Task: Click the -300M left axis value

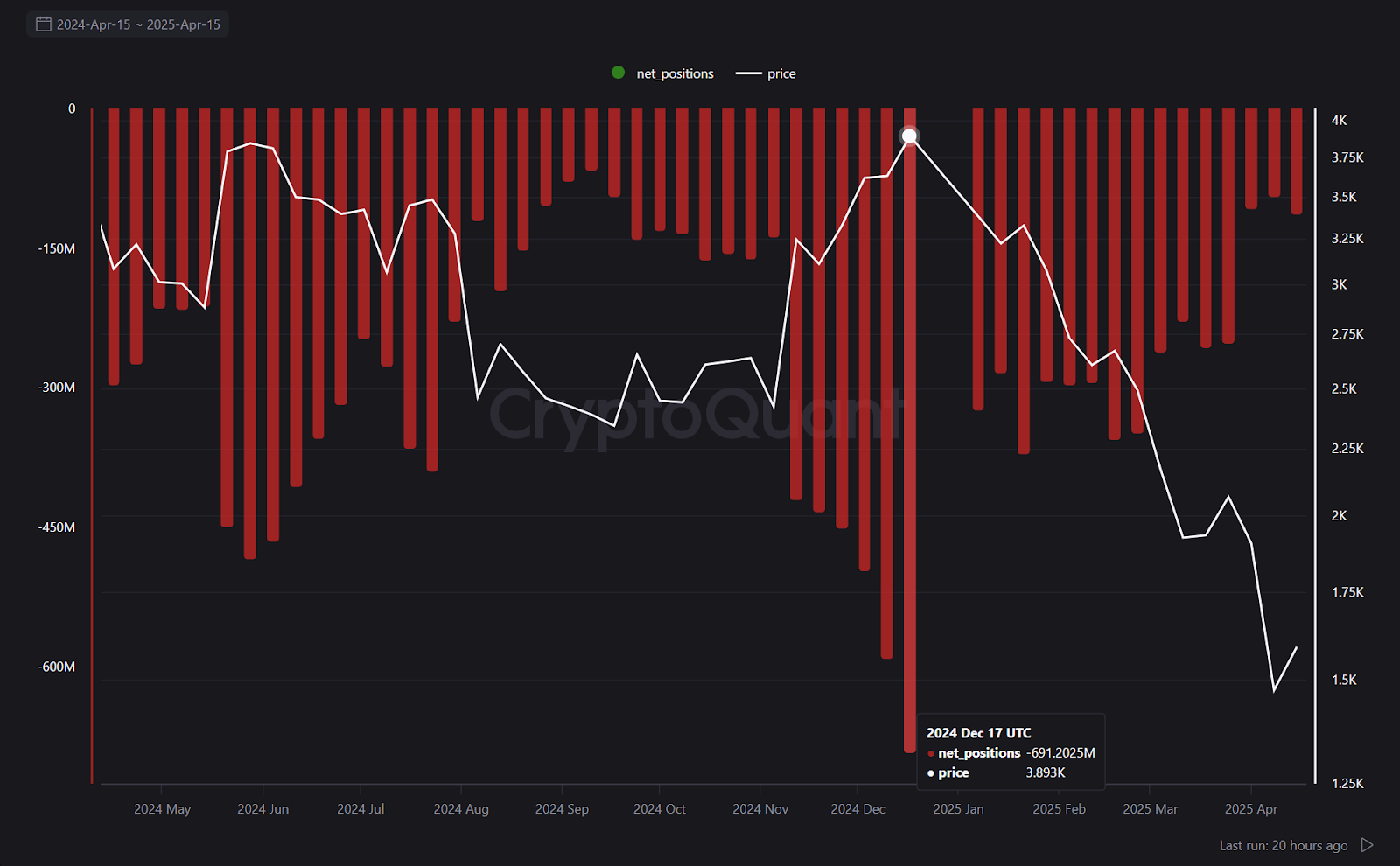Action: [x=56, y=387]
